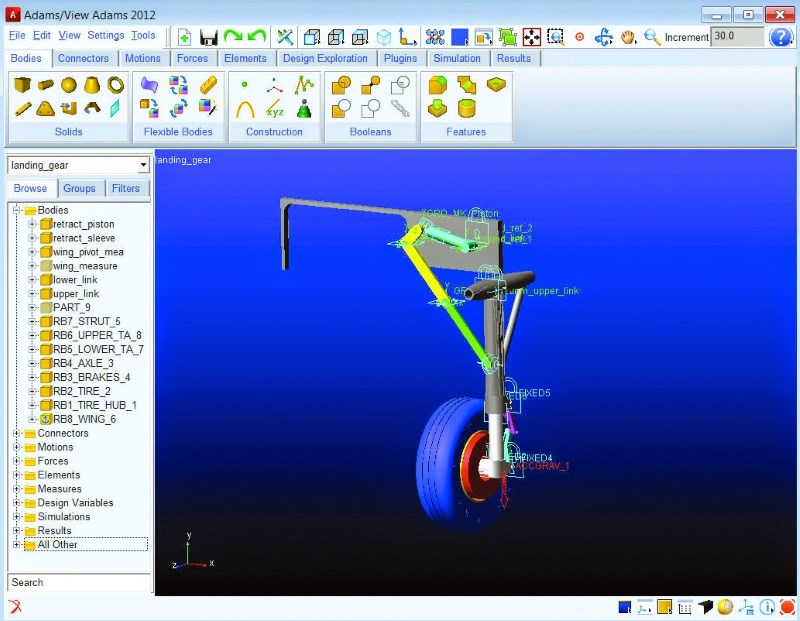Viewport: 800px width, 621px height.
Task: Click the New model icon in toolbar
Action: pyautogui.click(x=185, y=37)
